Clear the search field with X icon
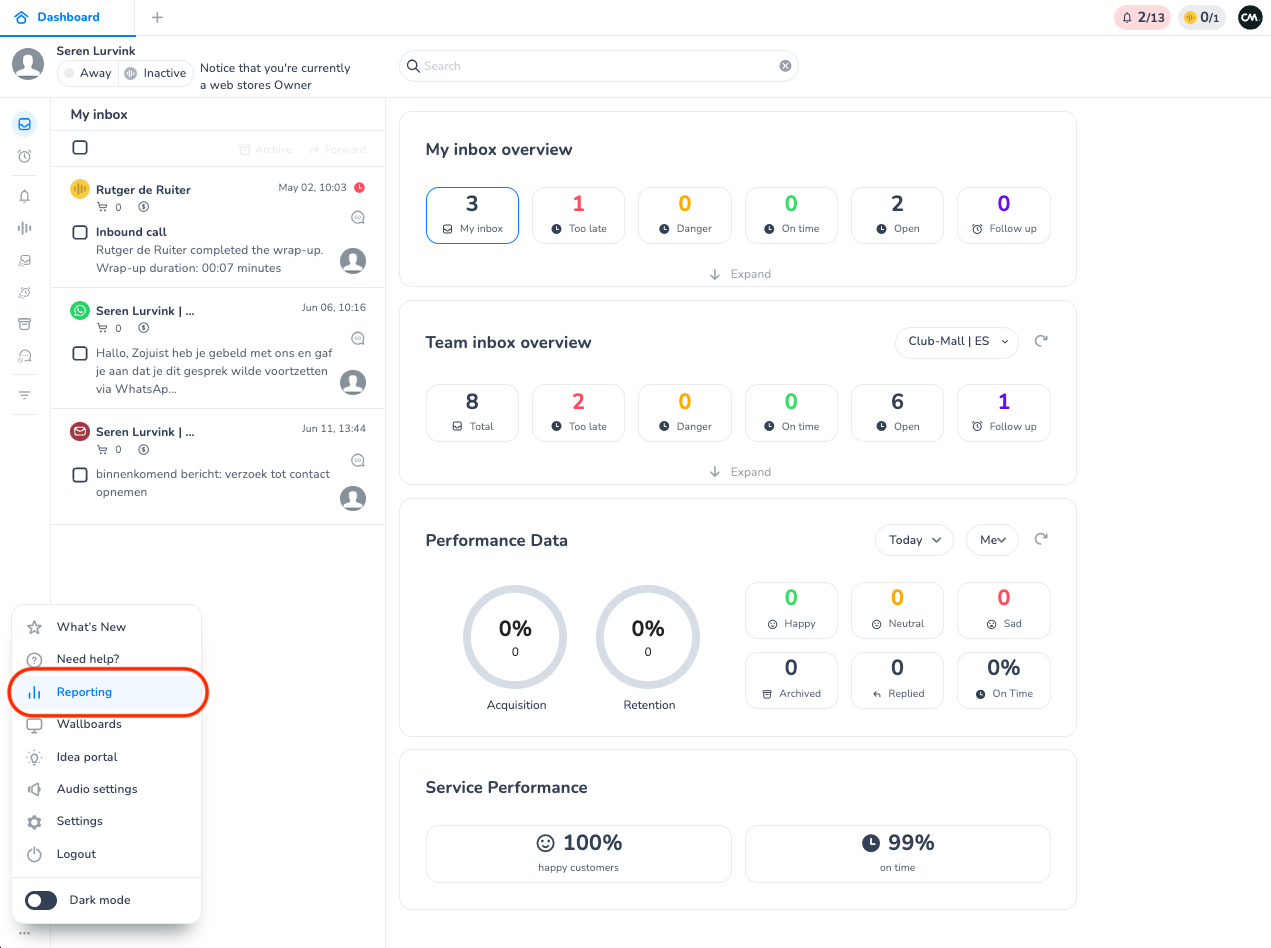Image resolution: width=1271 pixels, height=948 pixels. point(785,66)
